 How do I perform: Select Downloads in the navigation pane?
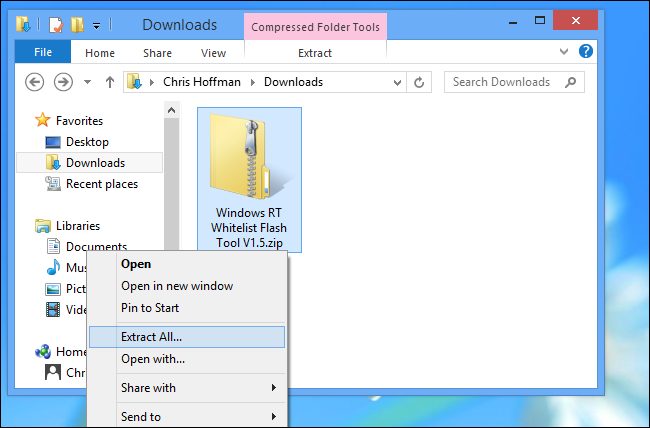(x=89, y=163)
